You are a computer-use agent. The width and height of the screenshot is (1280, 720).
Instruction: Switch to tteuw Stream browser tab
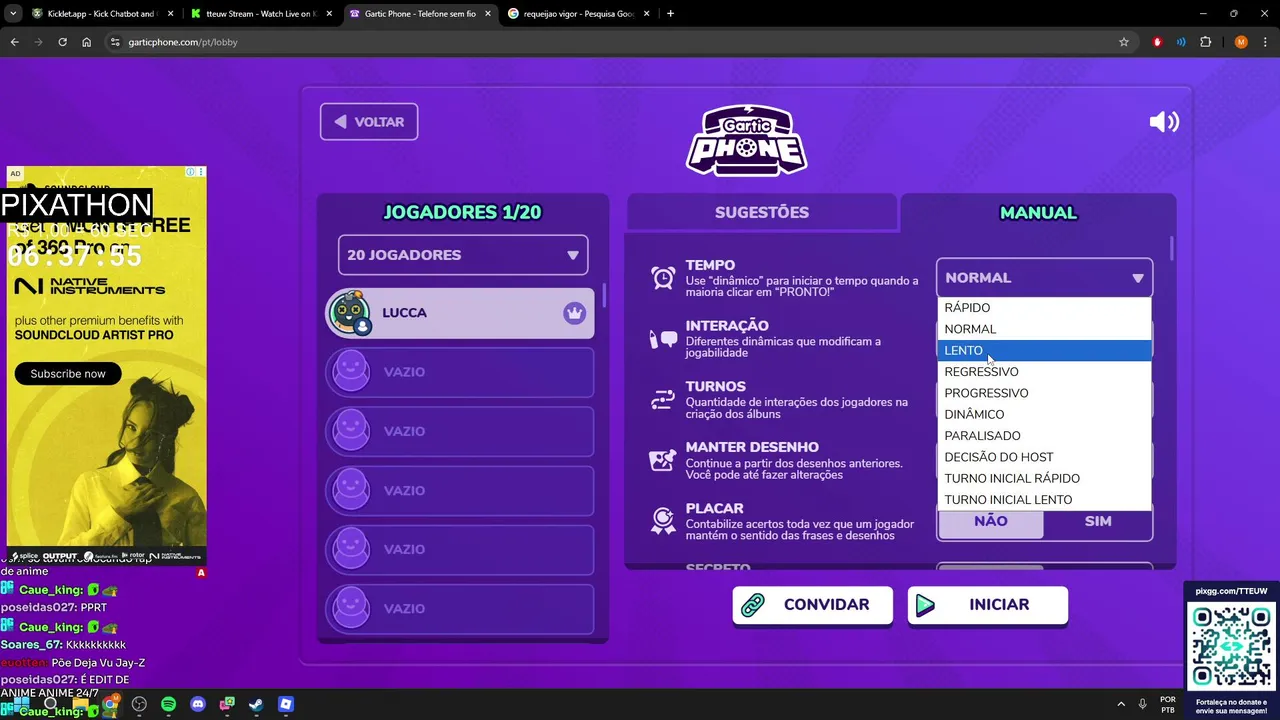coord(261,13)
